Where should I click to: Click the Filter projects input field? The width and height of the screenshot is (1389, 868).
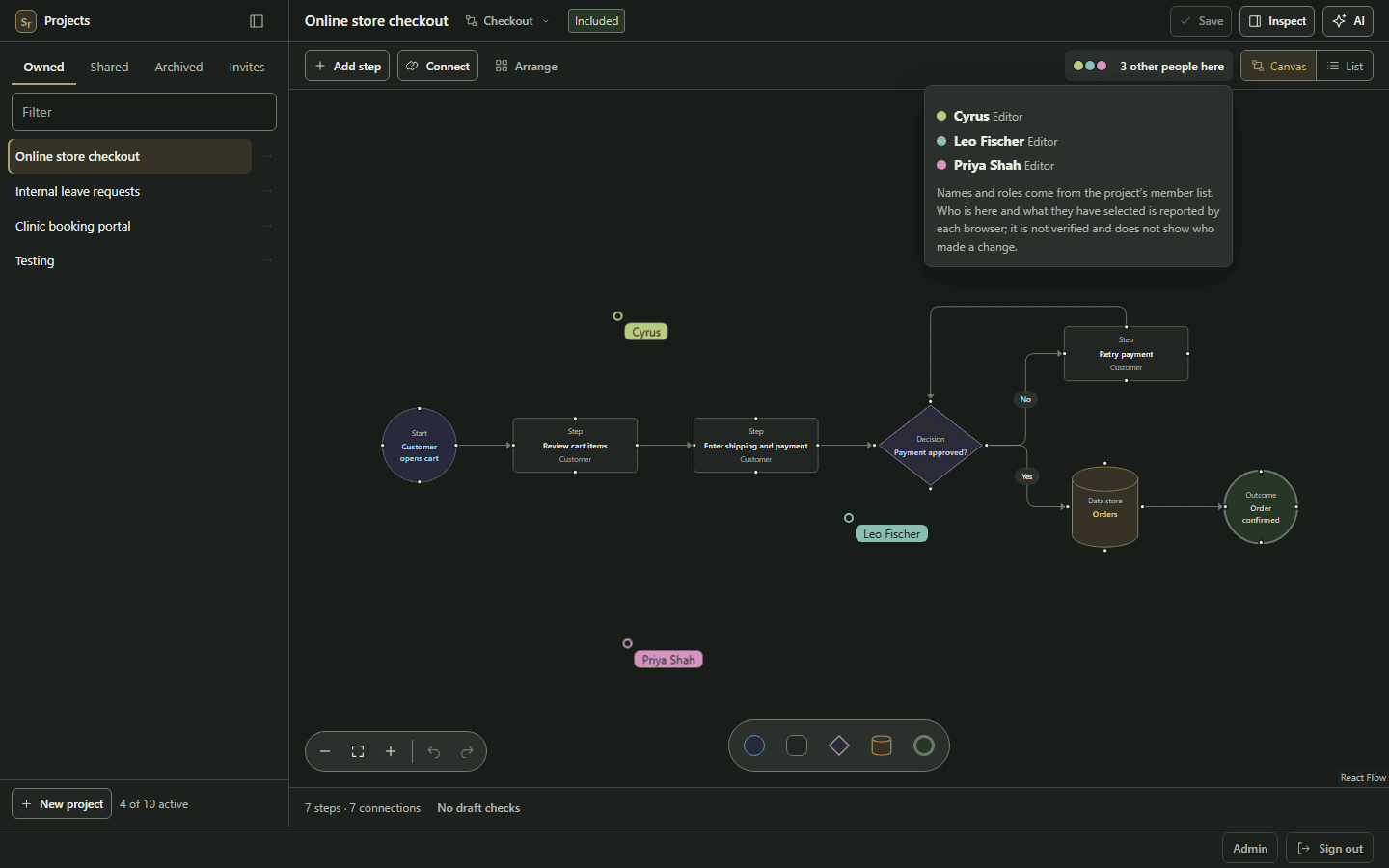(x=144, y=112)
